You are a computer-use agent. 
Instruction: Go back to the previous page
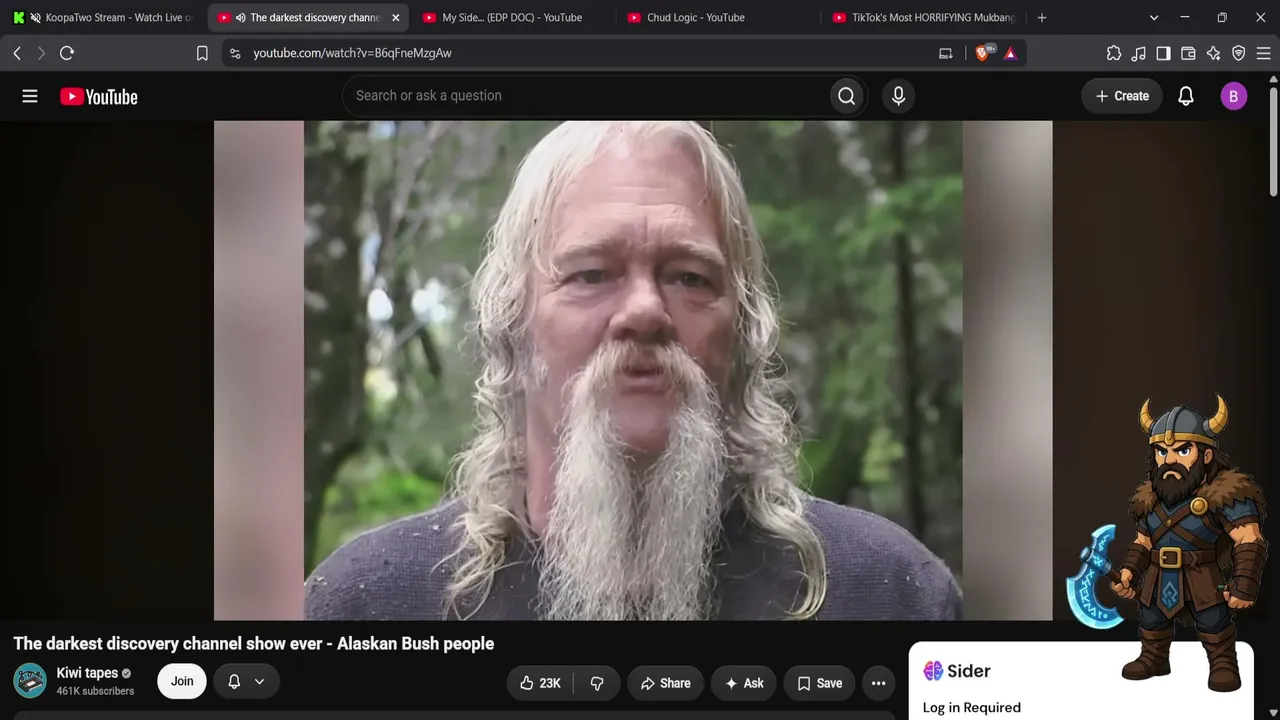[17, 53]
